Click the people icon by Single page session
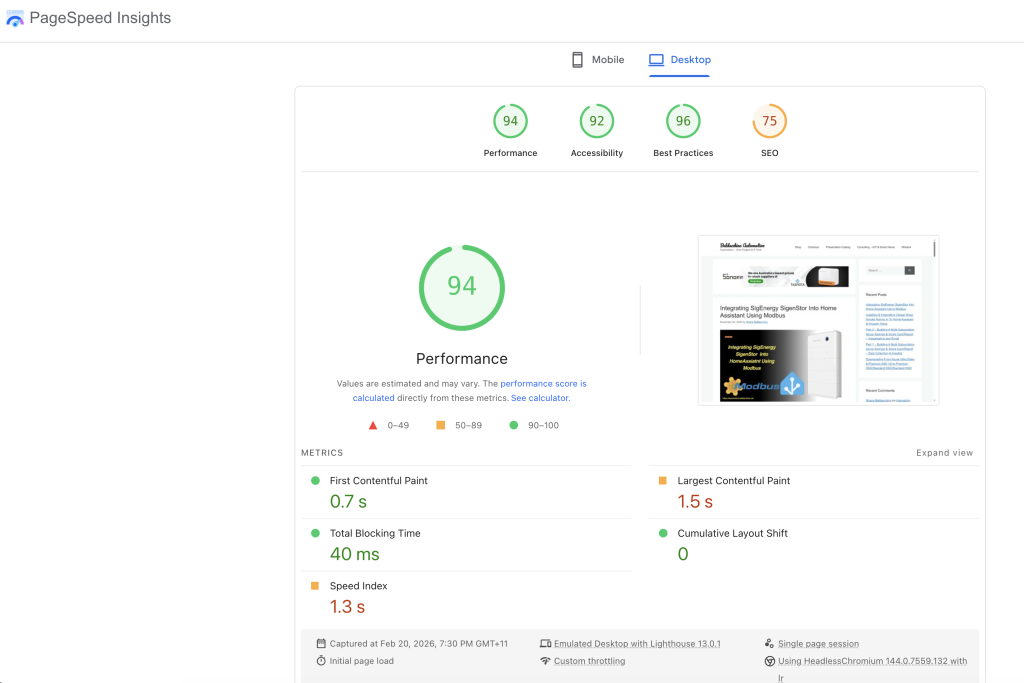The height and width of the screenshot is (683, 1024). click(x=769, y=644)
